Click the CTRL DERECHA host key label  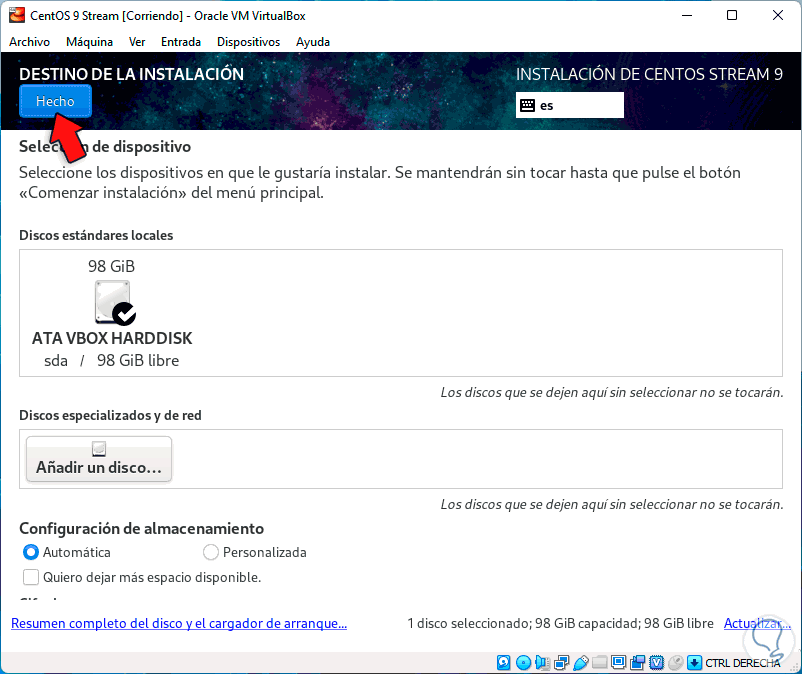click(743, 663)
